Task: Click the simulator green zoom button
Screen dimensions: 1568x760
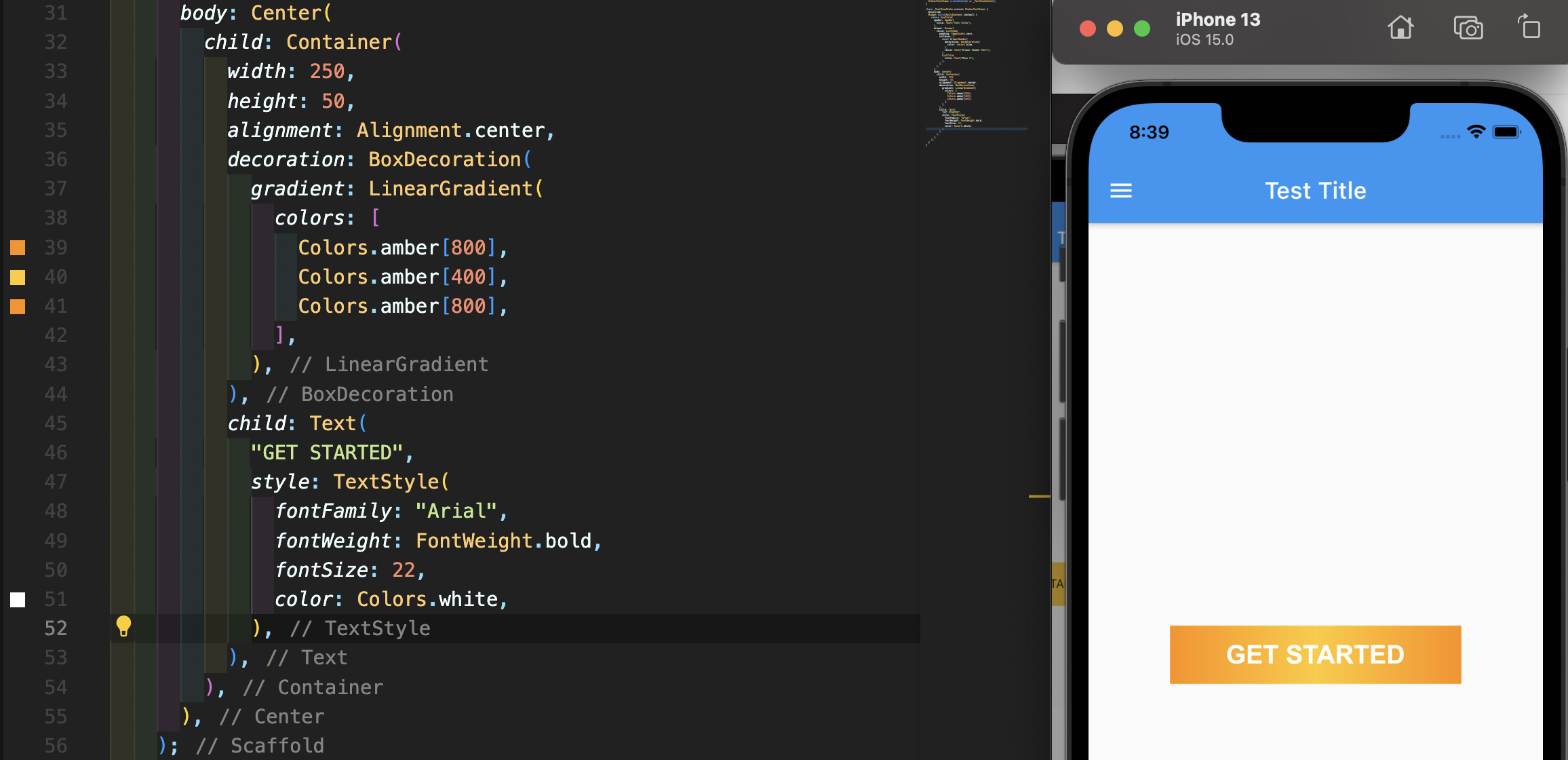Action: [1142, 28]
